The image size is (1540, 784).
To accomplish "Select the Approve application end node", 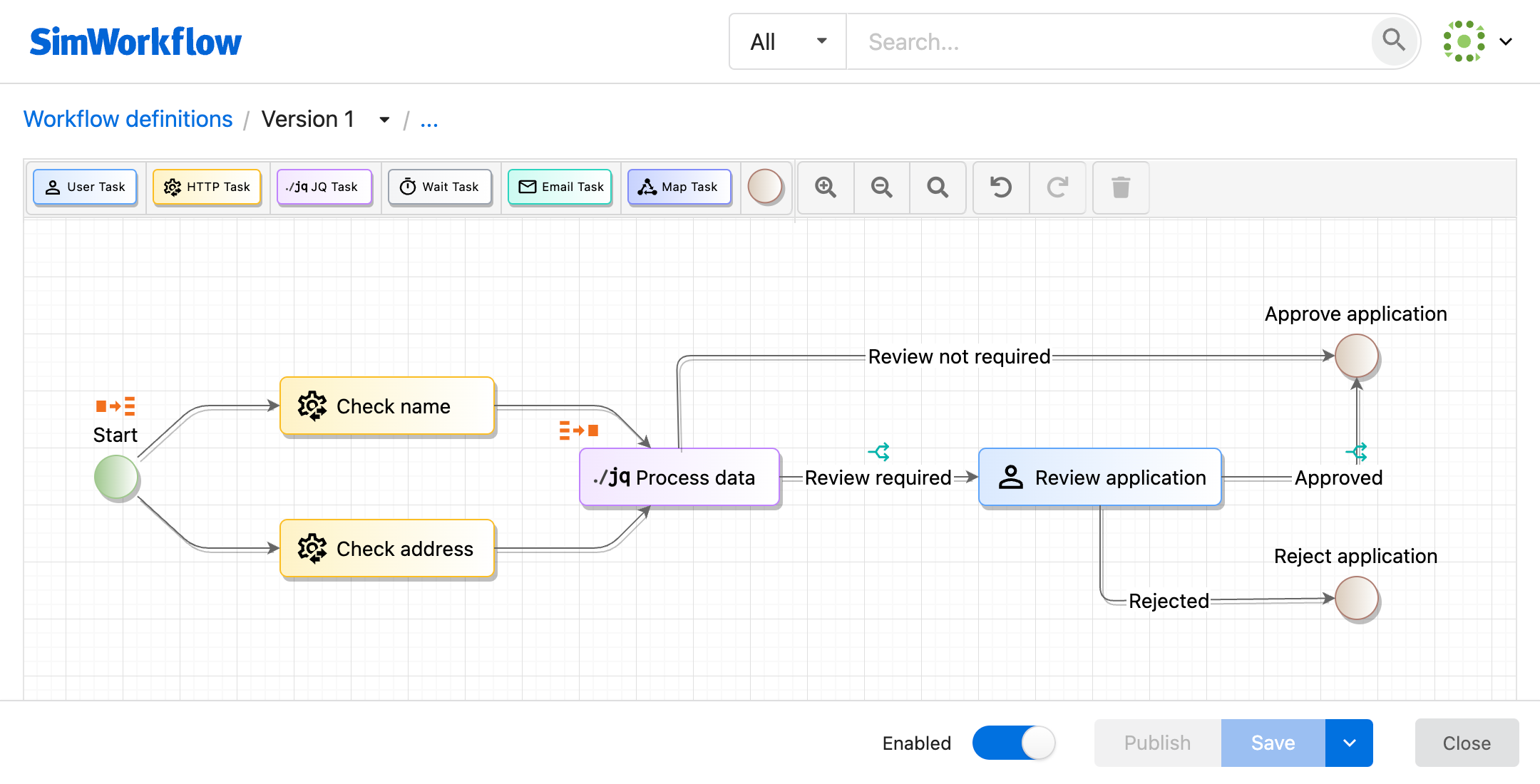I will [x=1357, y=356].
